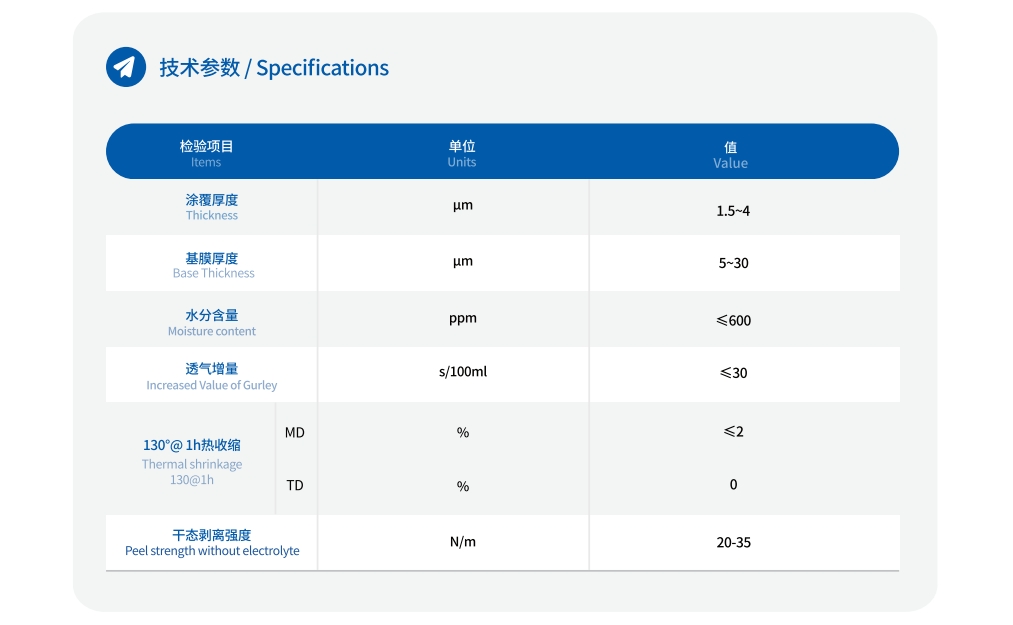Click the ≤30 Gurley value
The height and width of the screenshot is (625, 1013).
point(733,373)
